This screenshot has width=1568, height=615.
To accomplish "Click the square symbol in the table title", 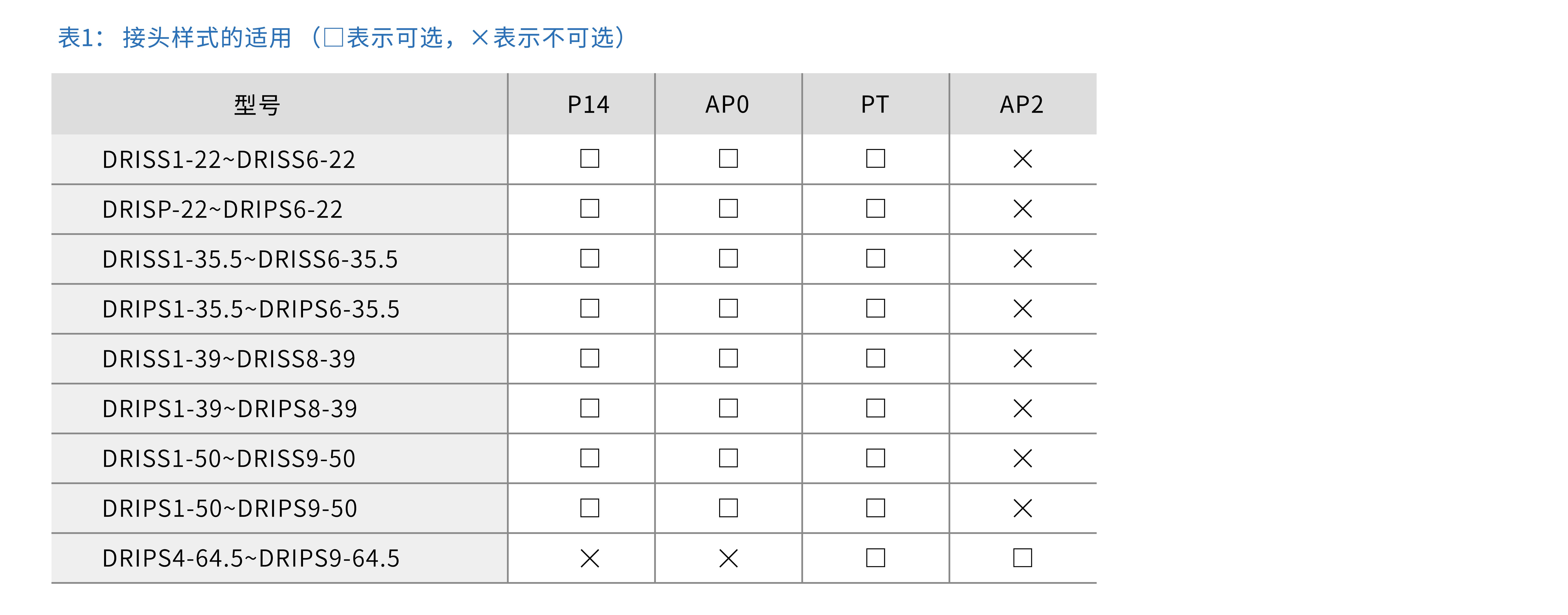I will 334,38.
